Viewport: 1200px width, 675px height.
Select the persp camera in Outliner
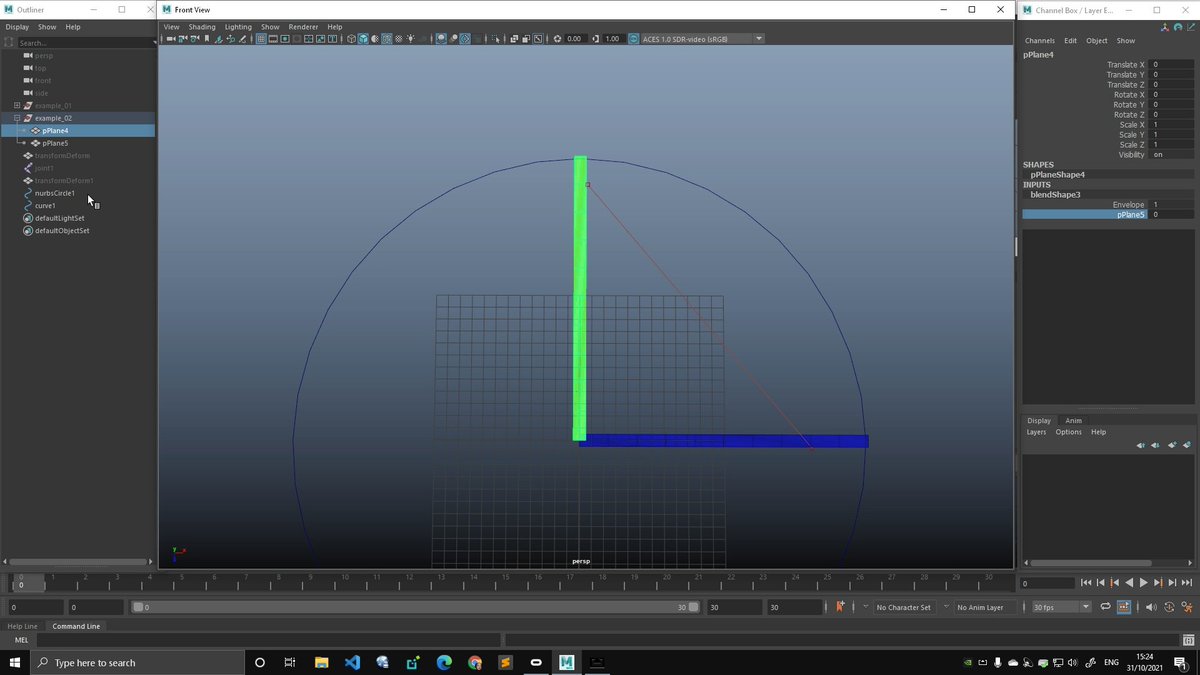click(x=43, y=56)
